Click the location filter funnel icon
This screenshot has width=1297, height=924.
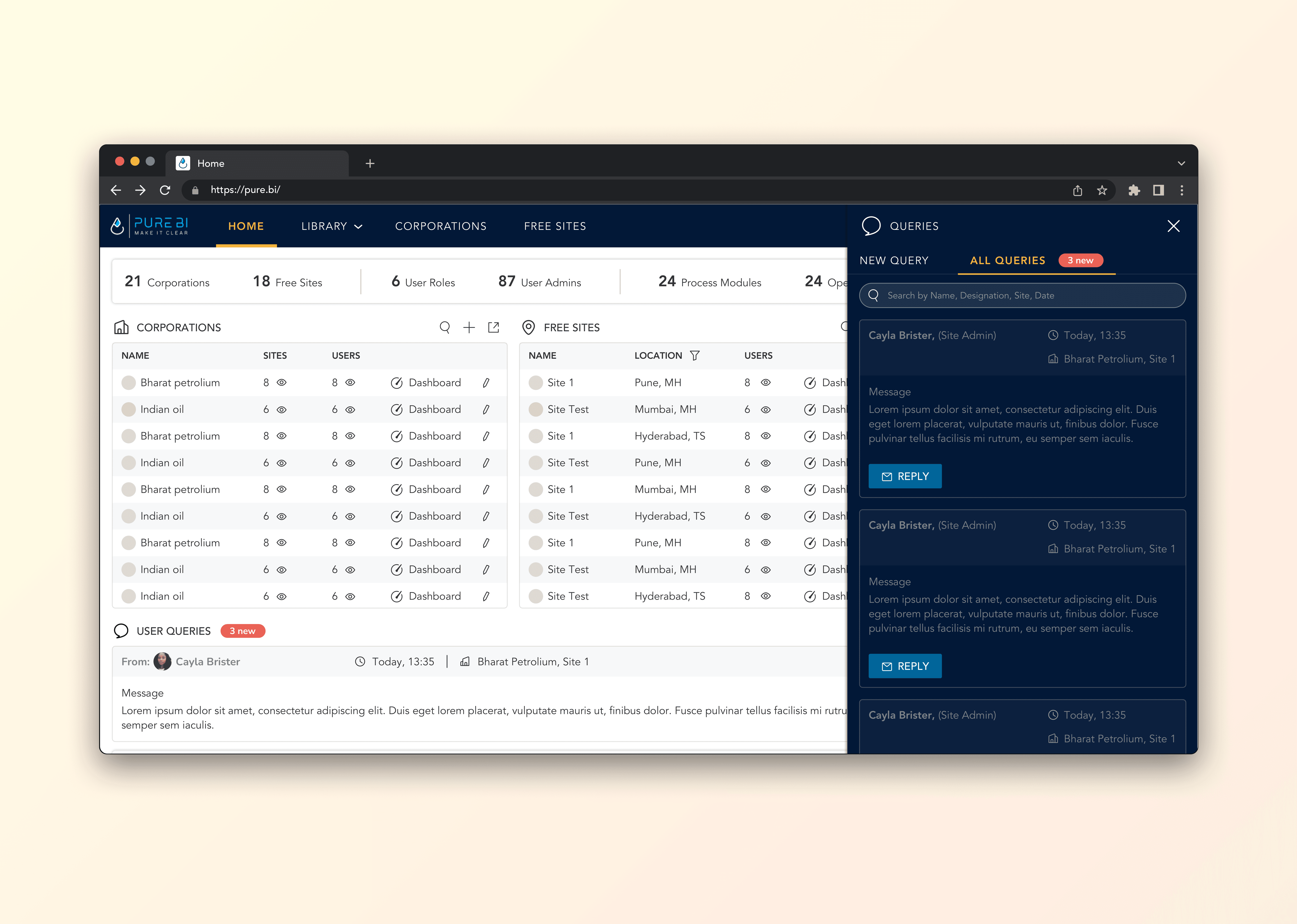694,356
